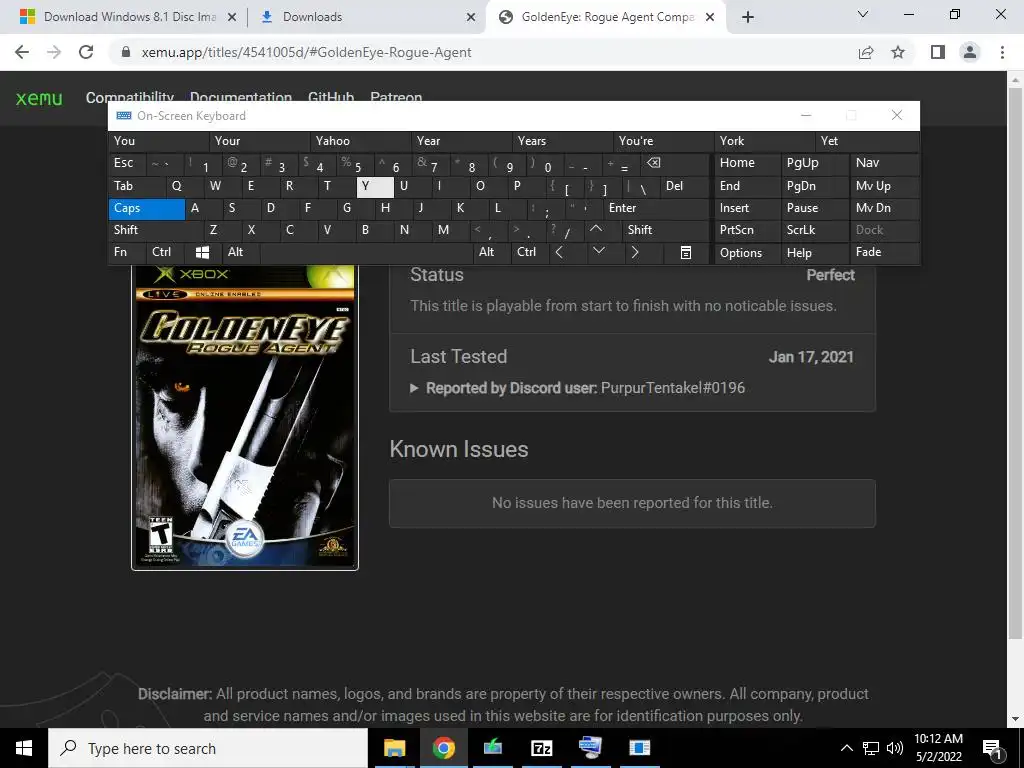Click the up arrow key on keyboard
This screenshot has width=1024, height=768.
[x=596, y=229]
